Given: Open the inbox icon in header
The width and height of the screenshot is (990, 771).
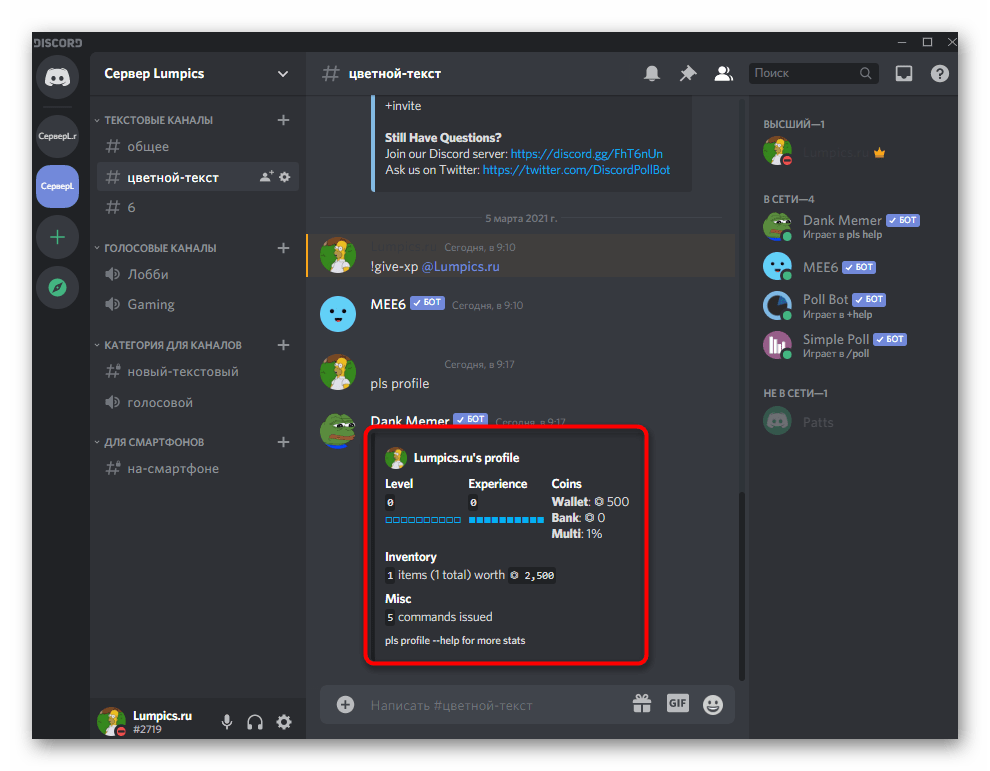Looking at the screenshot, I should pyautogui.click(x=904, y=74).
